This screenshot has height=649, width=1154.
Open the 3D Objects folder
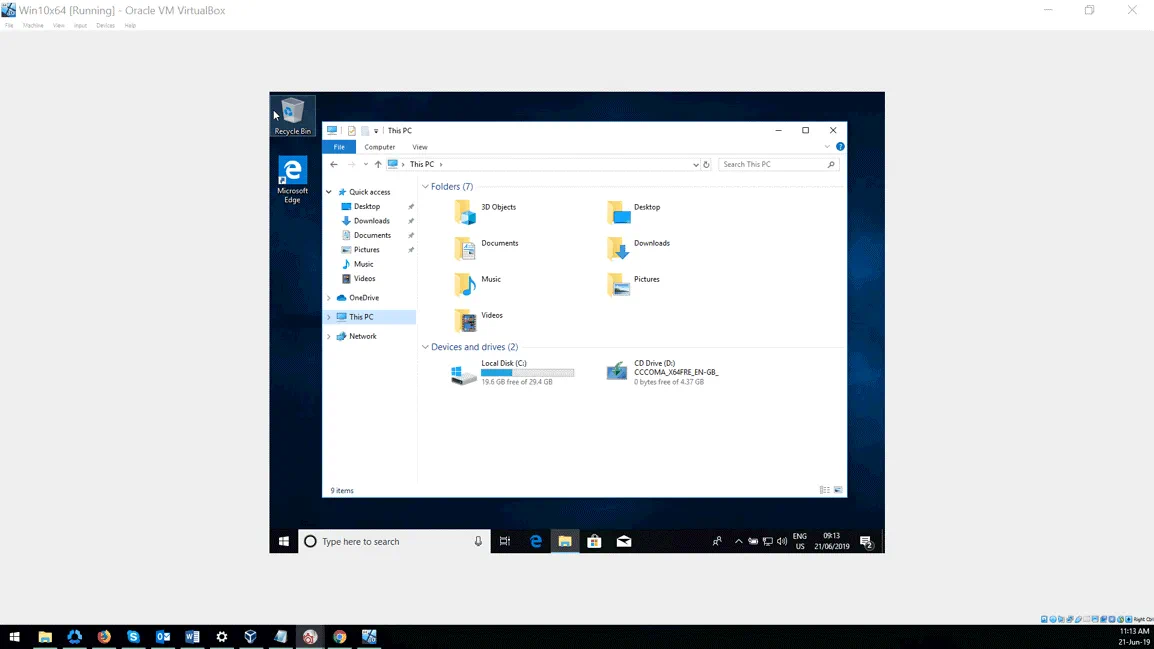466,210
